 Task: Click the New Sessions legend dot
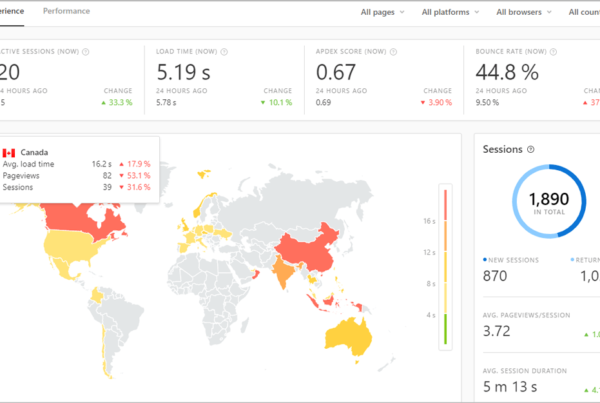[x=485, y=259]
